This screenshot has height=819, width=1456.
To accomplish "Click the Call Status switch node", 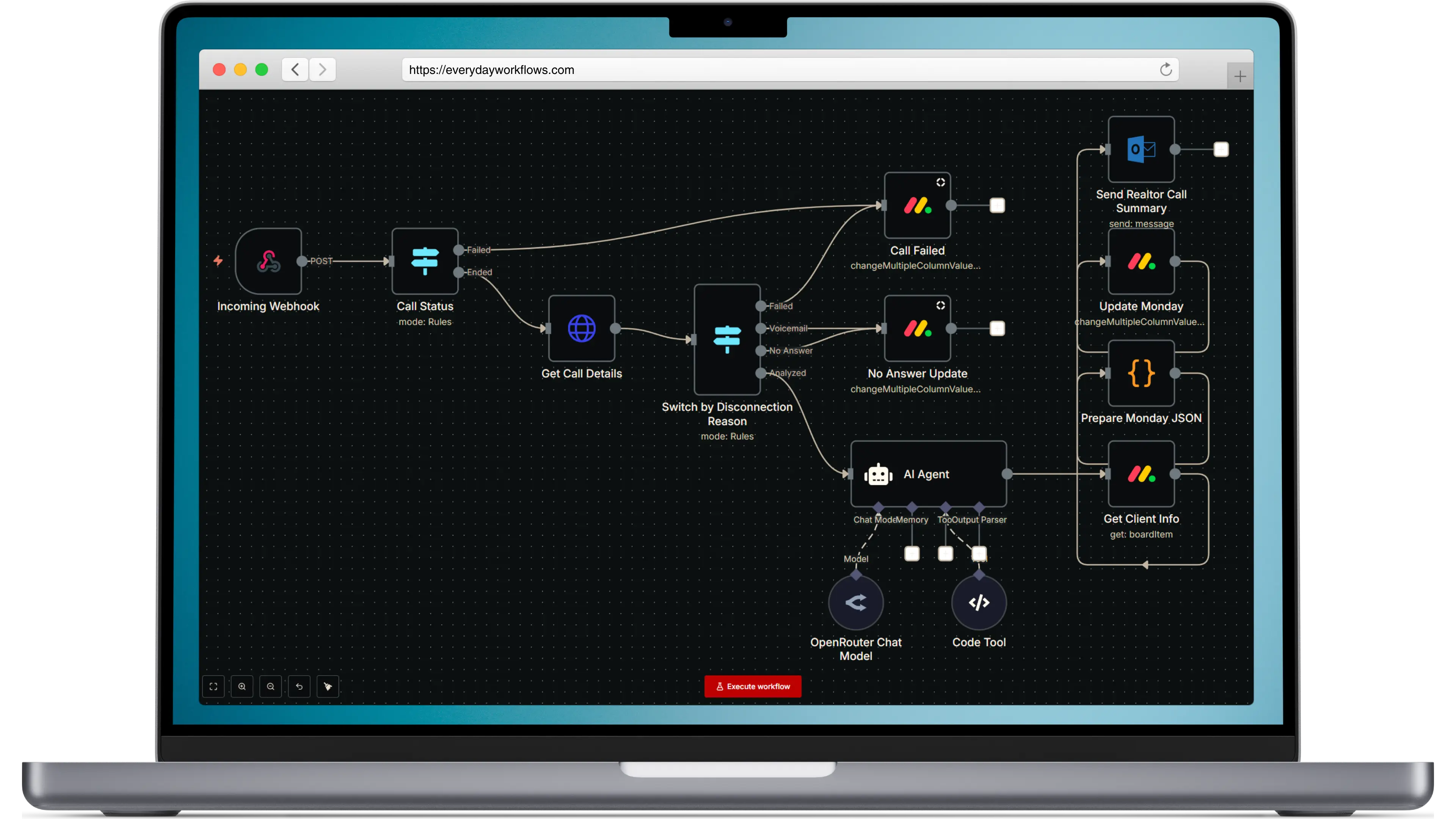I will pyautogui.click(x=425, y=261).
